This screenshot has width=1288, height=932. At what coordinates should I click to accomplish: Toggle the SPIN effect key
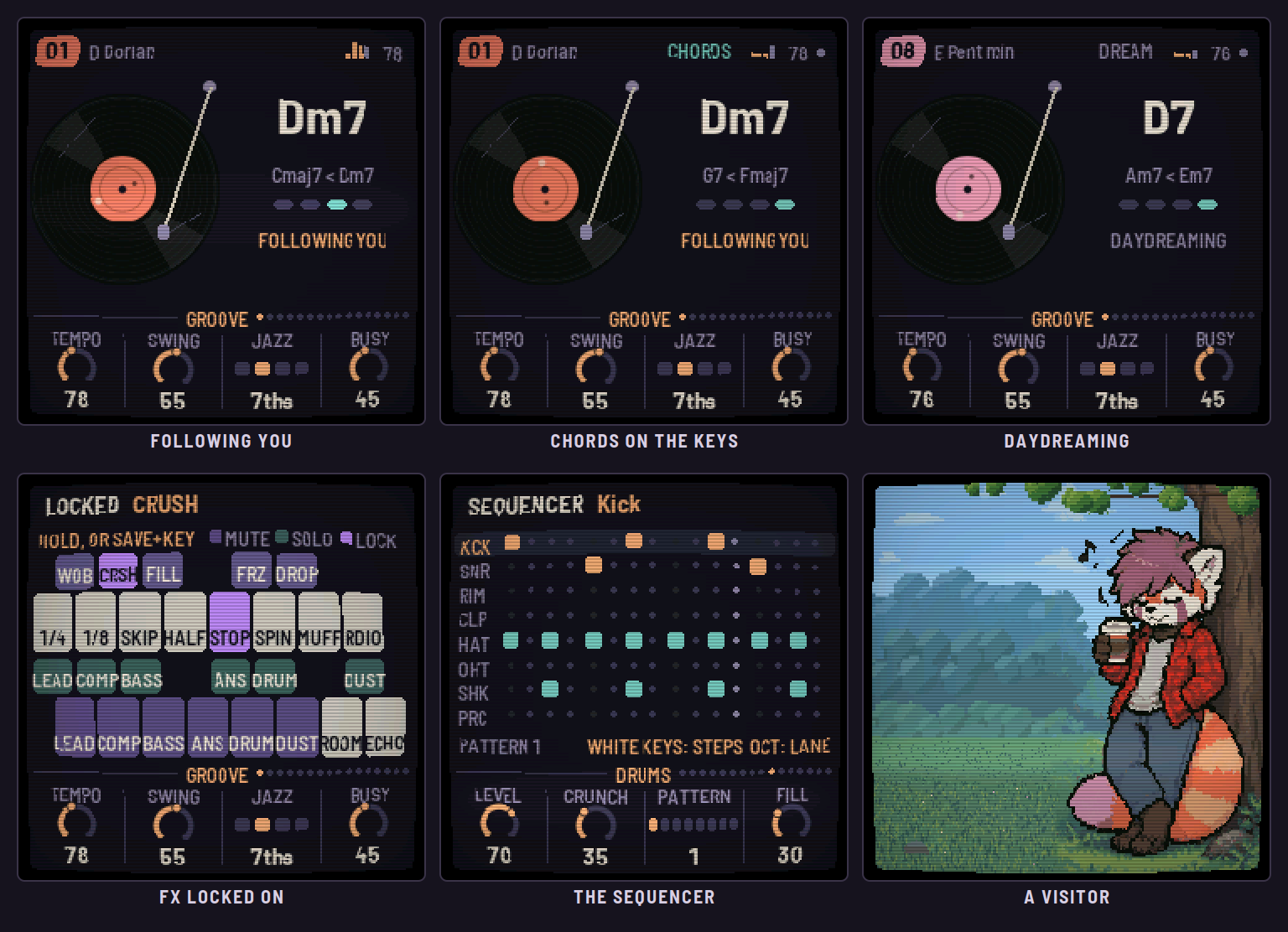pos(273,622)
